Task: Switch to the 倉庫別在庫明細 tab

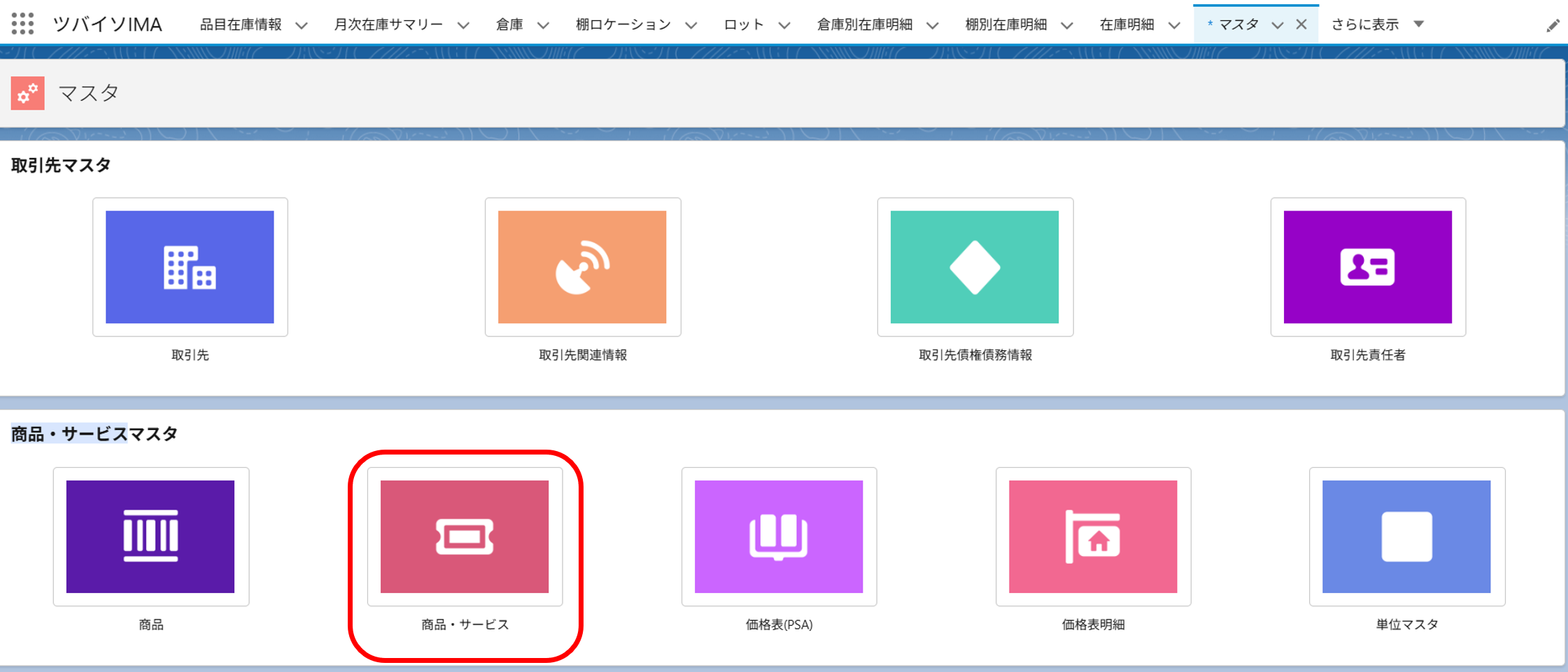Action: point(865,24)
